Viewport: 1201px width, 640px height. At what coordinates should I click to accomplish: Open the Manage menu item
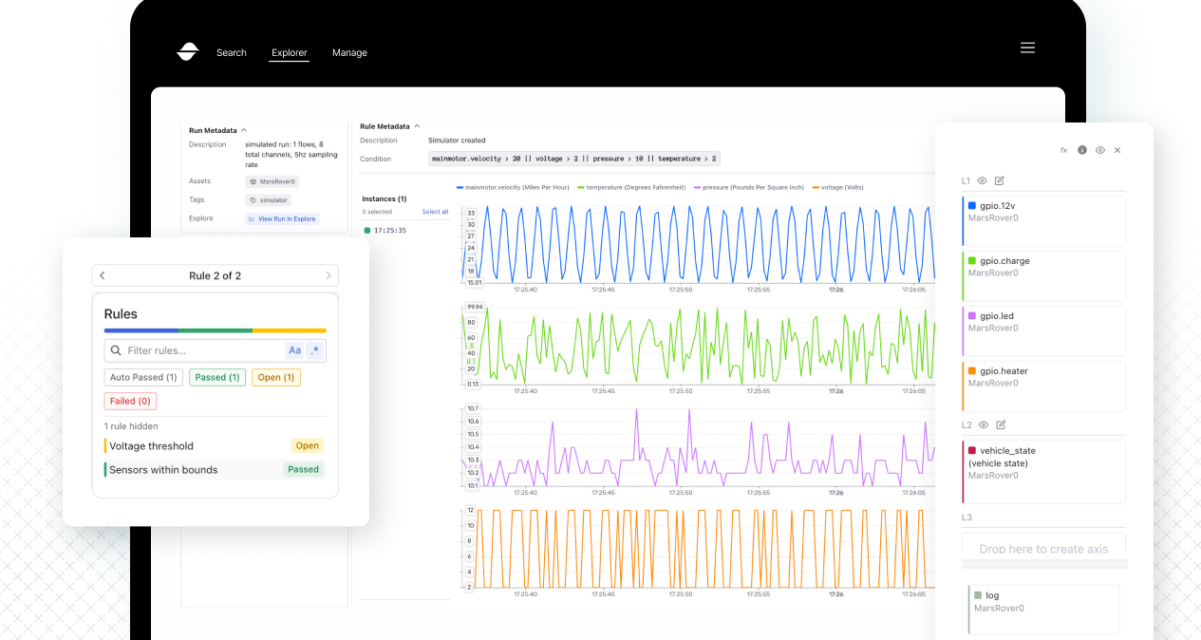(x=349, y=52)
